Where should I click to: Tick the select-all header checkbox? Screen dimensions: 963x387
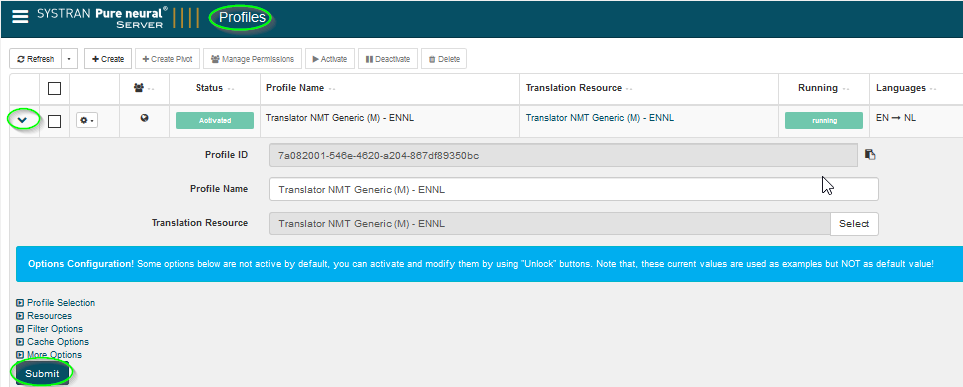[55, 88]
